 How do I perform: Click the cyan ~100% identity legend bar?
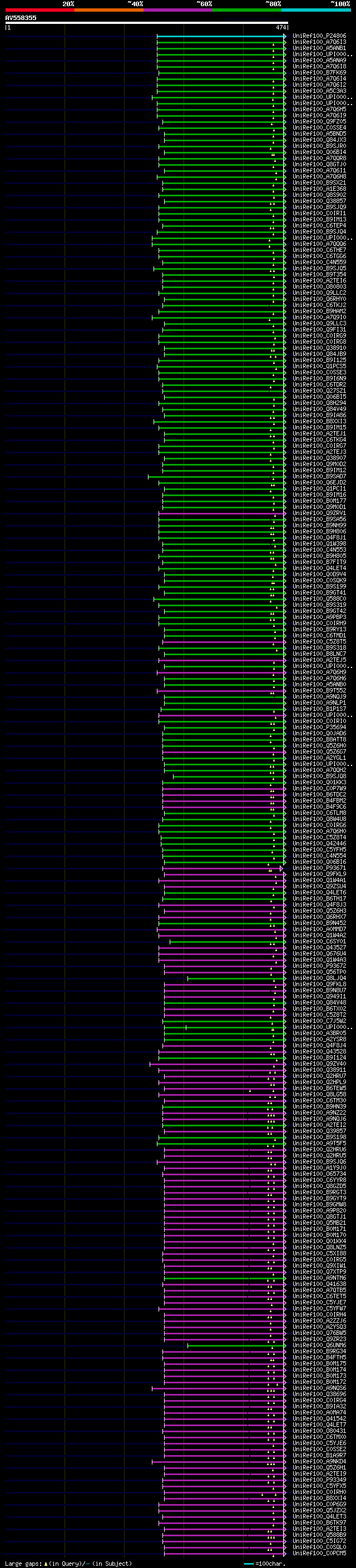click(x=317, y=10)
